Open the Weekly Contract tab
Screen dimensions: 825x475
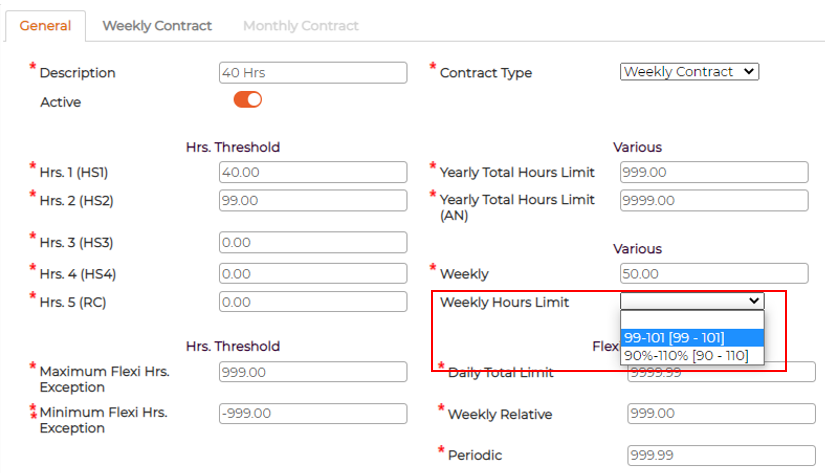tap(157, 25)
